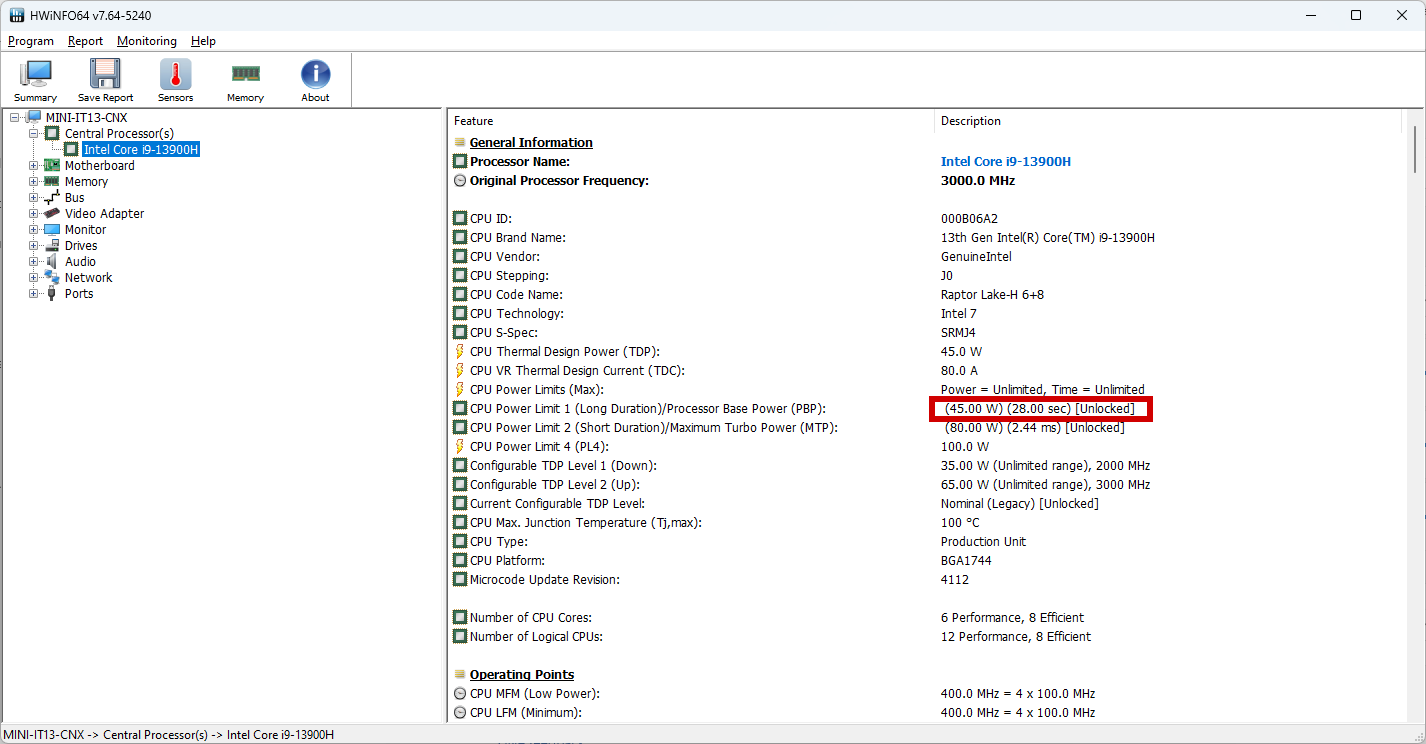Viewport: 1426px width, 744px height.
Task: Open the Program menu
Action: click(x=31, y=41)
